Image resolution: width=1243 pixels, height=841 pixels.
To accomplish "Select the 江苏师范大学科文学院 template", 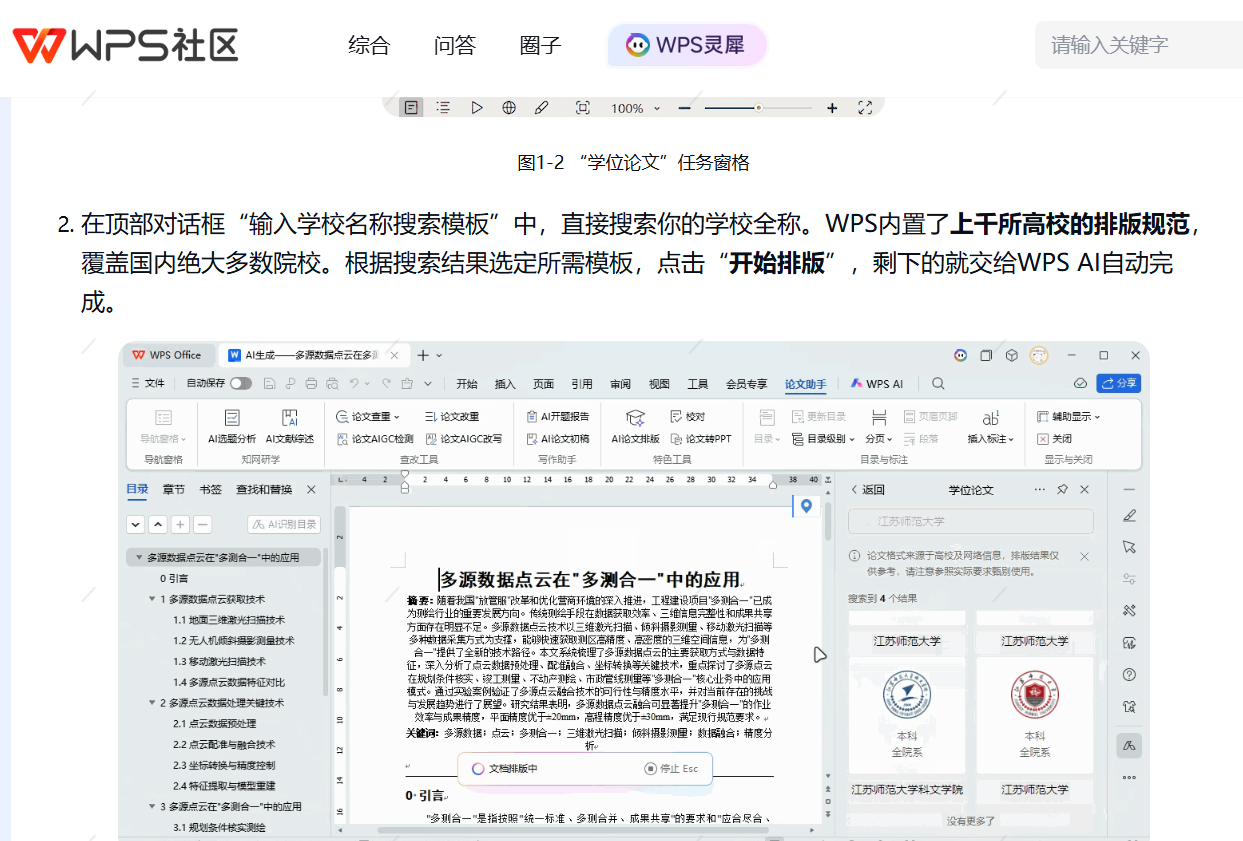I will (x=907, y=790).
